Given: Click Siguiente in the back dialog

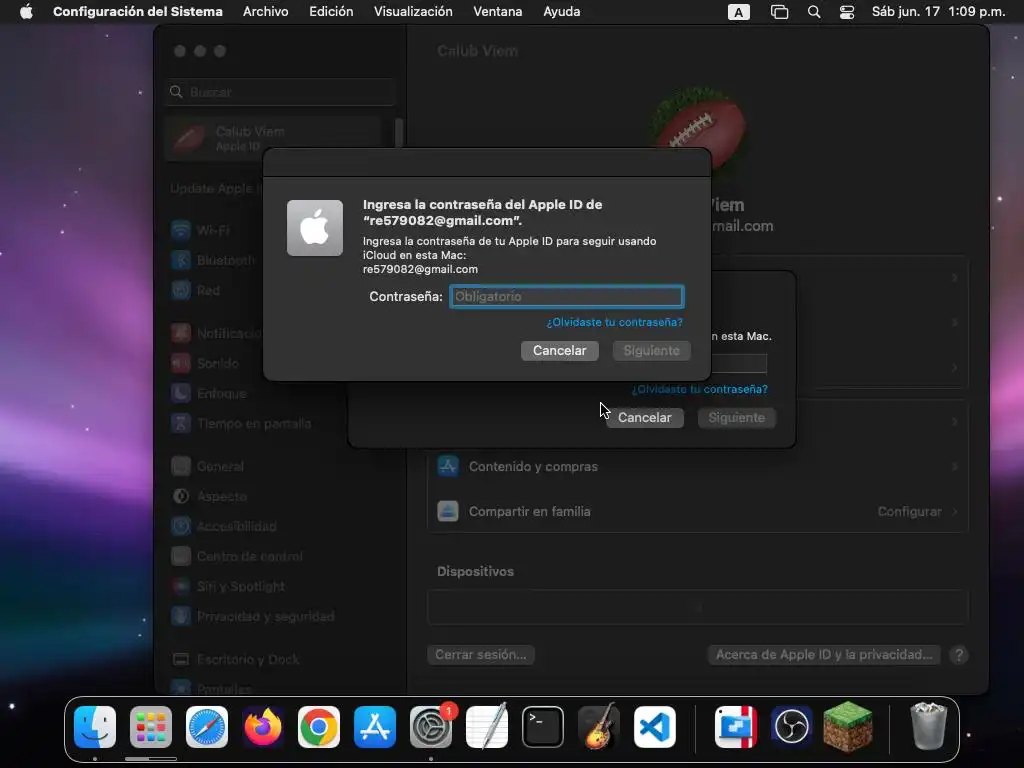Looking at the screenshot, I should (737, 418).
